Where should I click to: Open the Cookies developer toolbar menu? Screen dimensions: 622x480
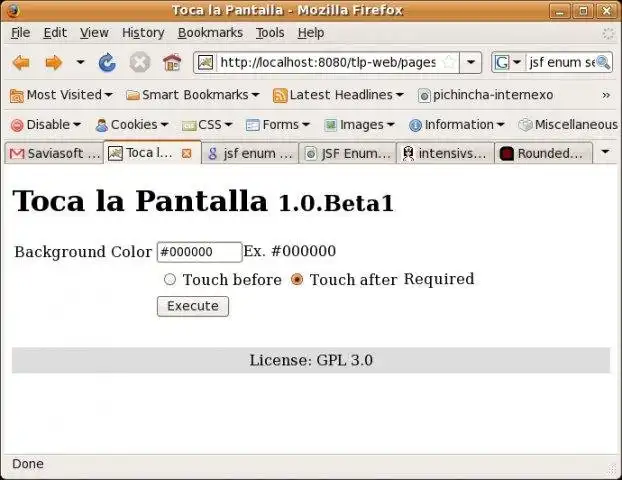click(132, 125)
